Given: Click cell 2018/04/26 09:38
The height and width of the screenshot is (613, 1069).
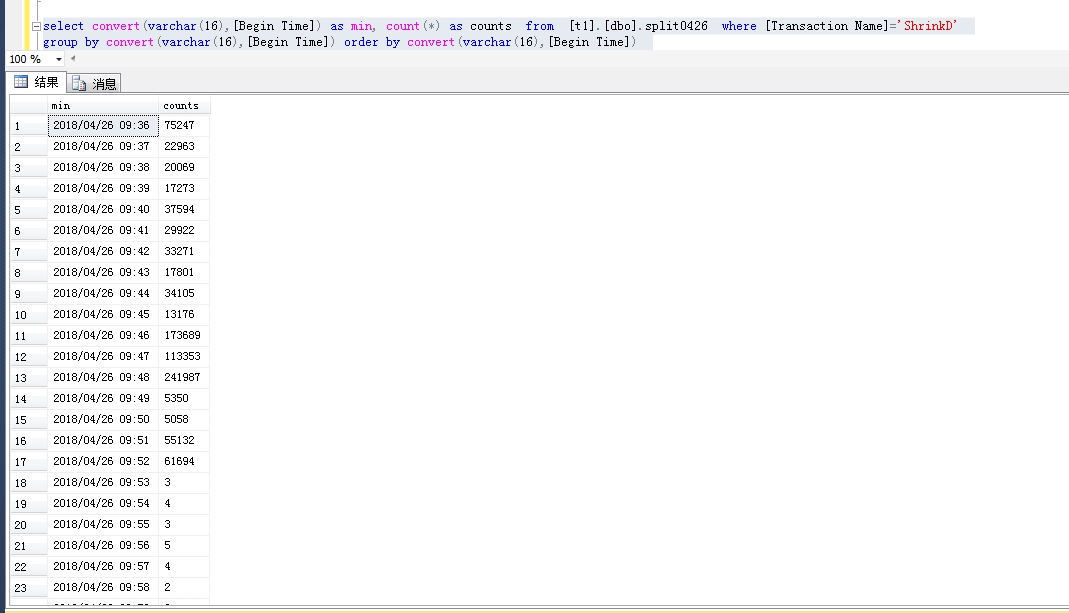Looking at the screenshot, I should click(103, 168).
